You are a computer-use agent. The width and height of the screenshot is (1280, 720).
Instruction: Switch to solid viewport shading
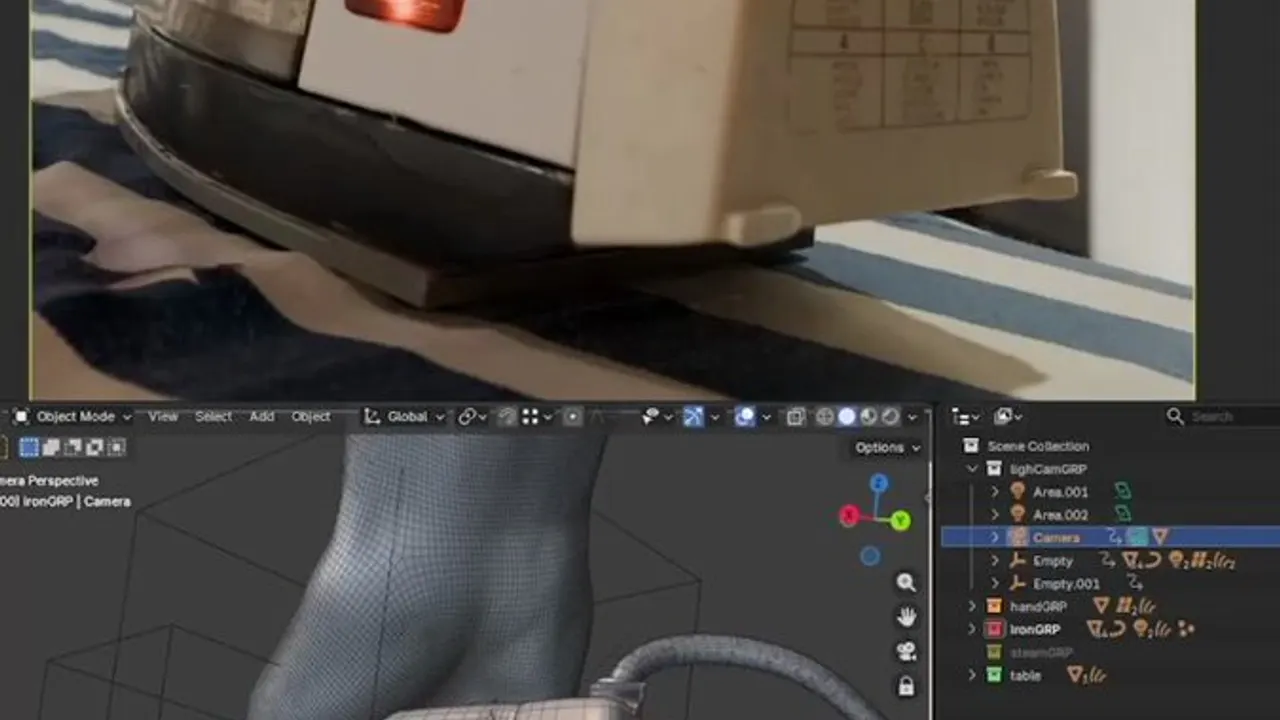pyautogui.click(x=847, y=417)
